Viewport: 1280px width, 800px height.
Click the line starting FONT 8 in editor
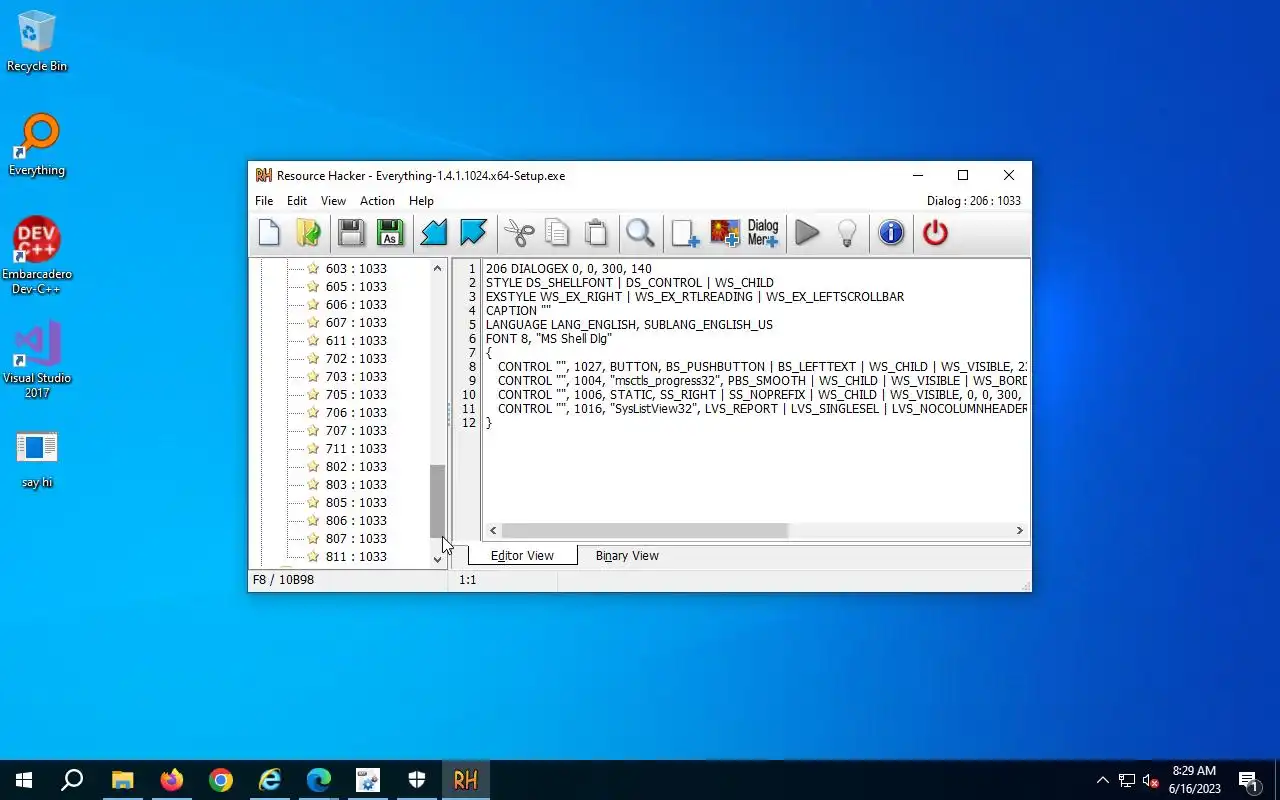click(x=549, y=339)
